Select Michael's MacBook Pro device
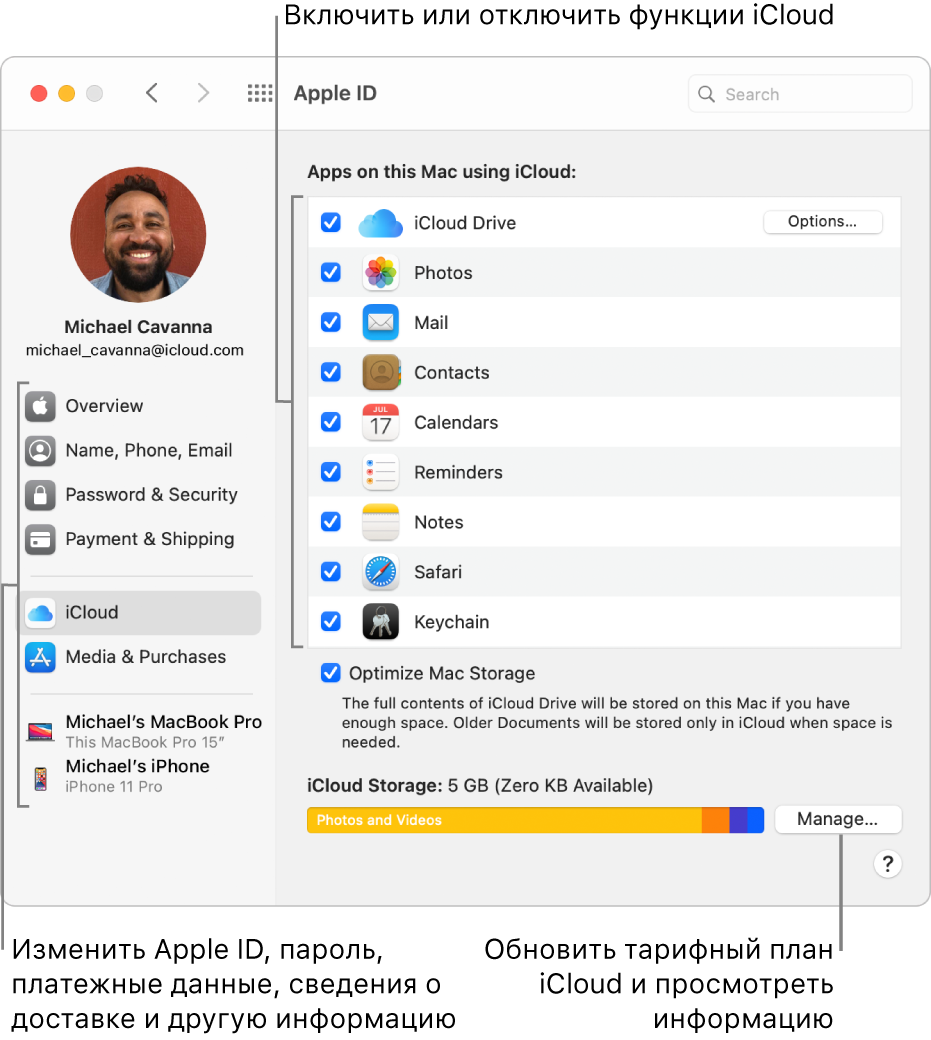The height and width of the screenshot is (1040, 931). pyautogui.click(x=145, y=731)
